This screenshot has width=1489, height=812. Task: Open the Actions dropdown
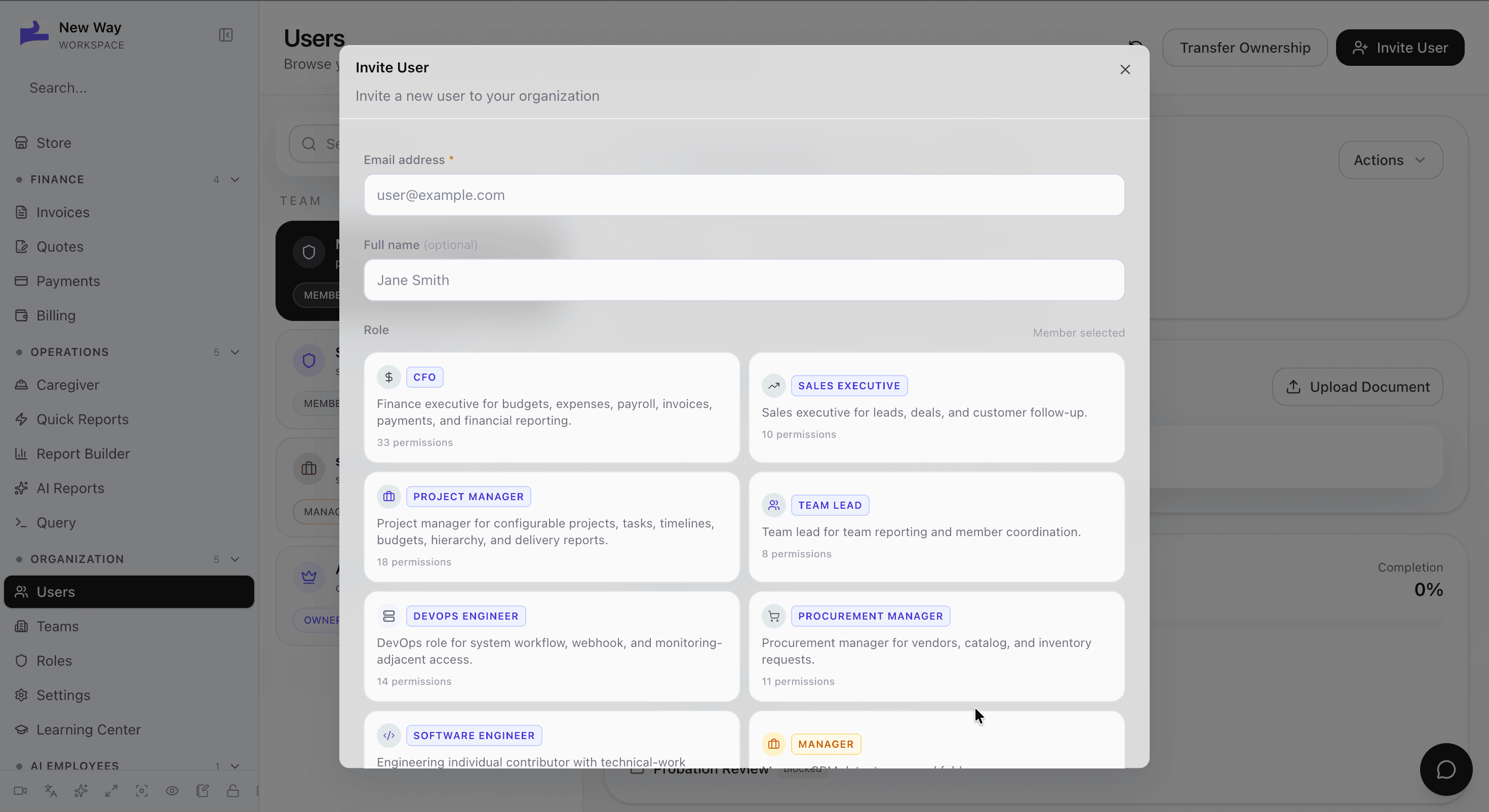point(1390,160)
